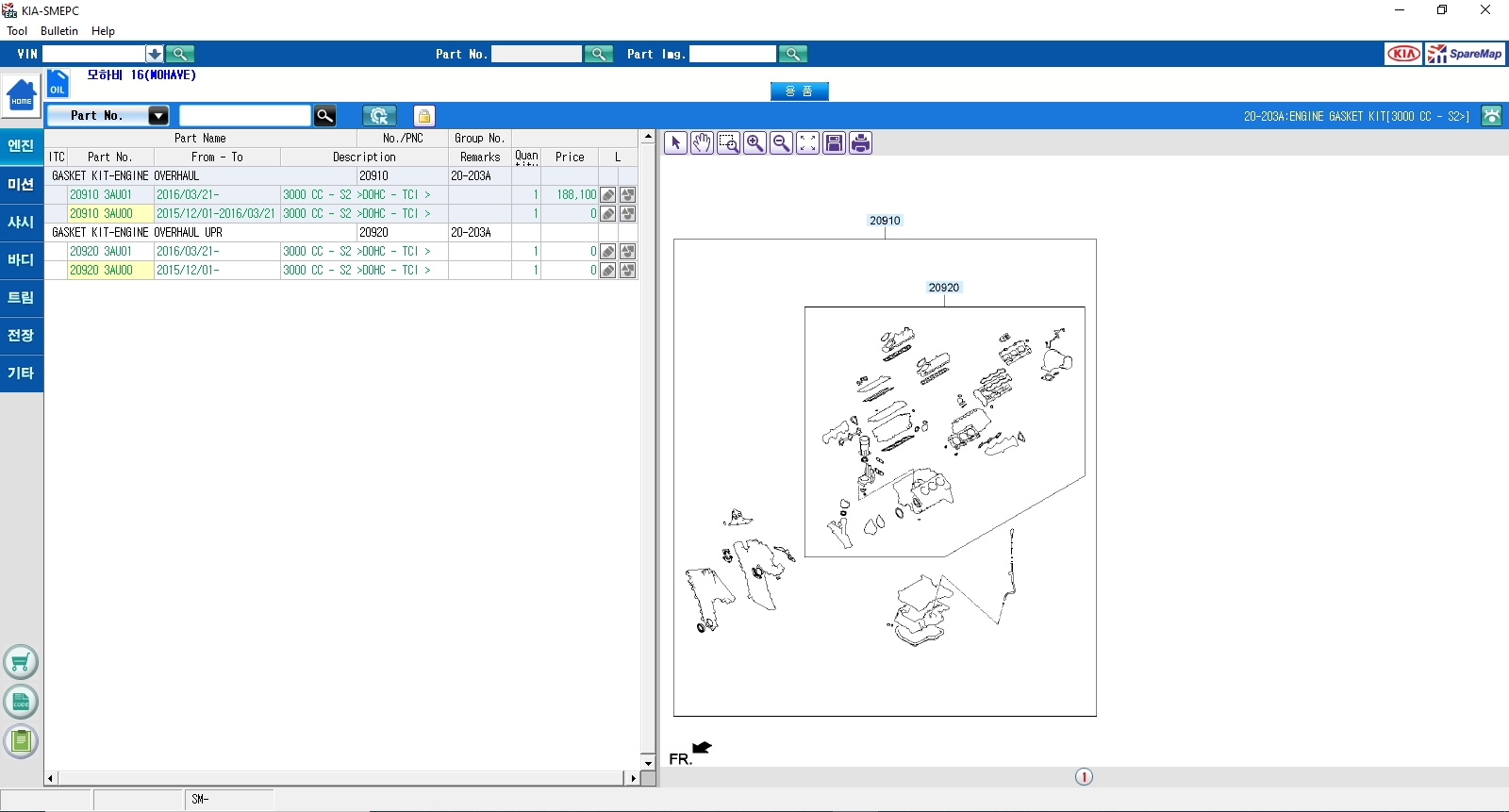Click parts list scrollbar up arrow
Image resolution: width=1509 pixels, height=812 pixels.
pyautogui.click(x=648, y=137)
